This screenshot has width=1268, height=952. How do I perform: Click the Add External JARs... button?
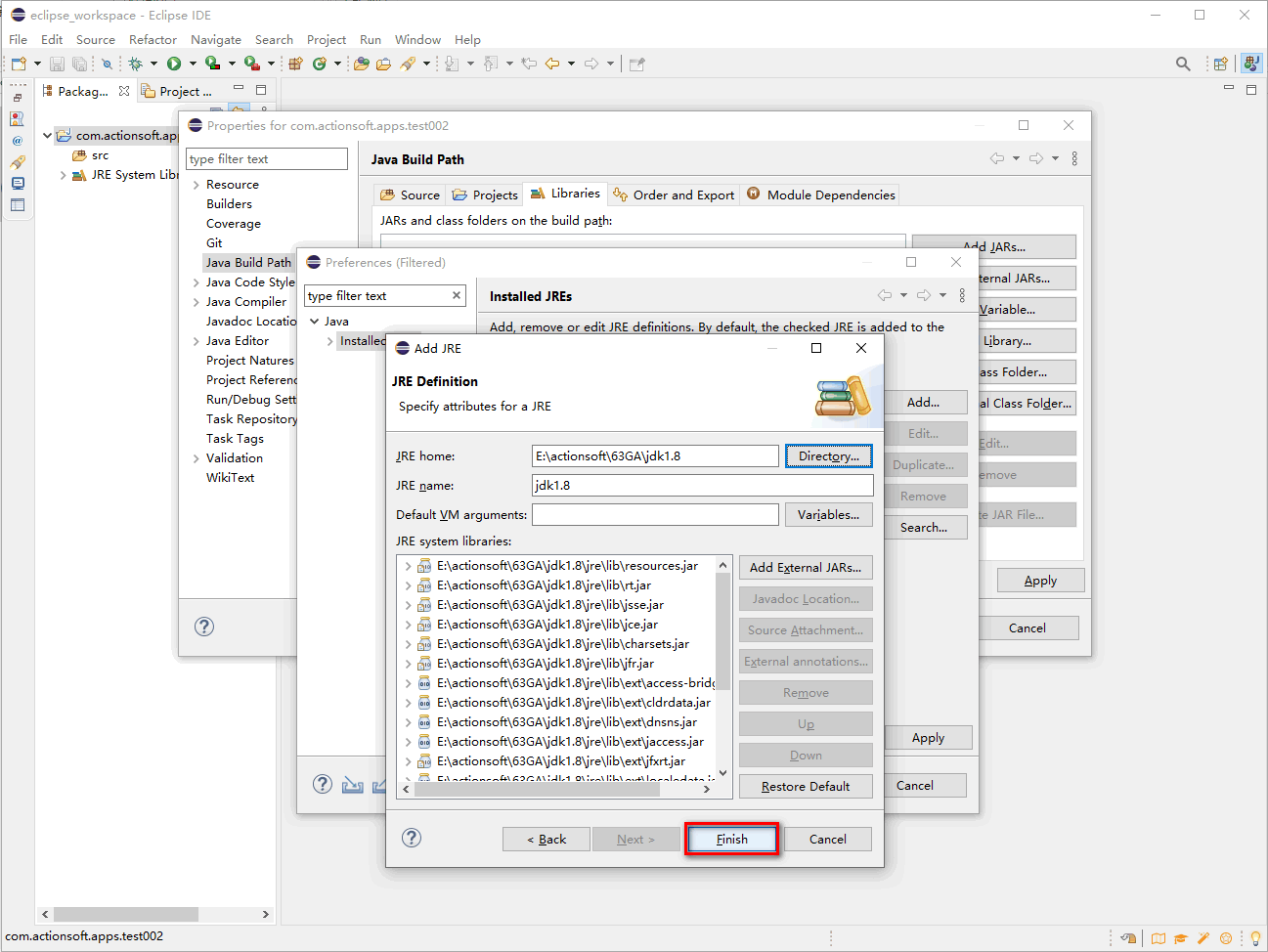click(806, 568)
